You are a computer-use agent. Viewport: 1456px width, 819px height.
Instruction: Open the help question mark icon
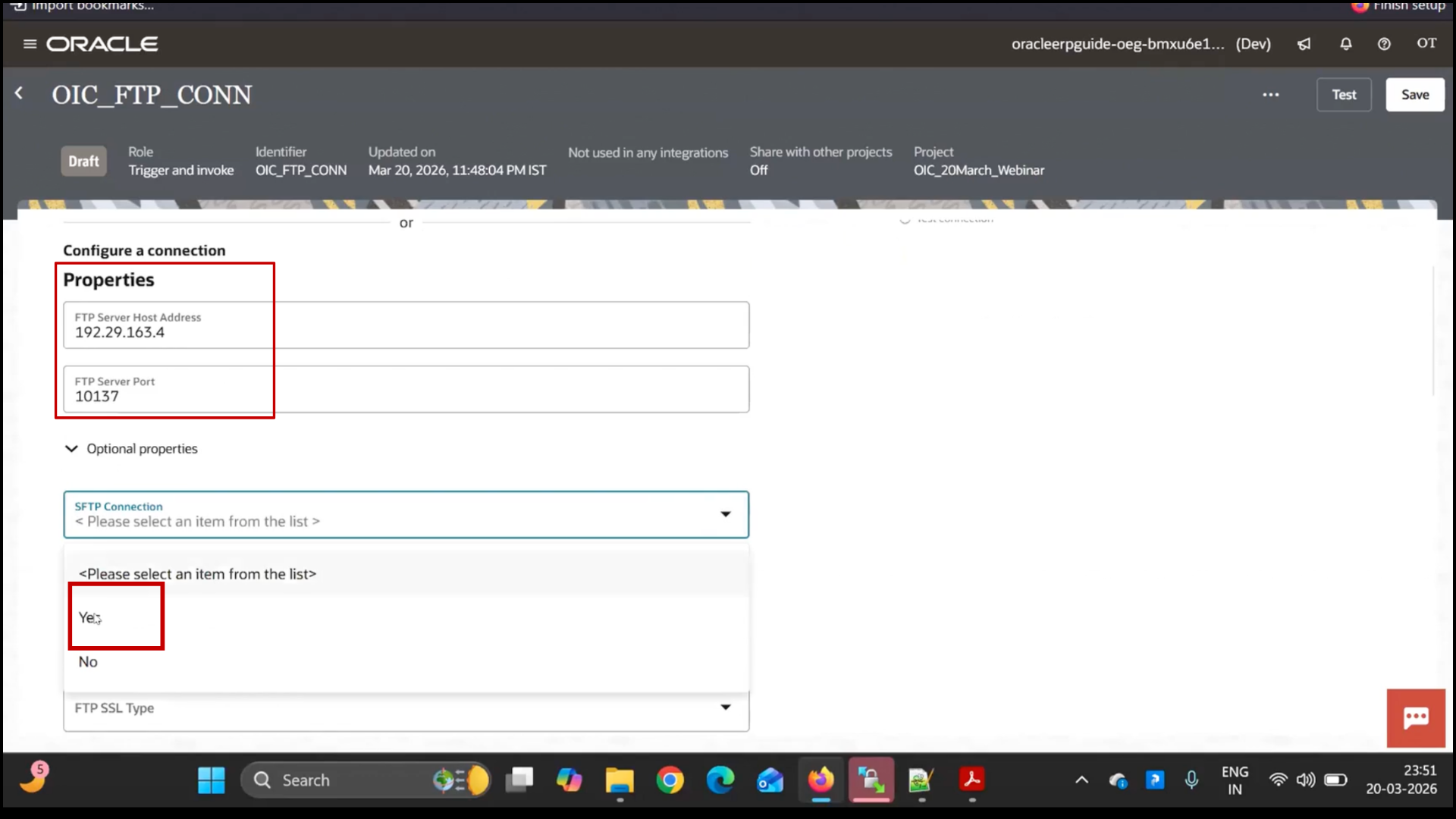[1384, 44]
